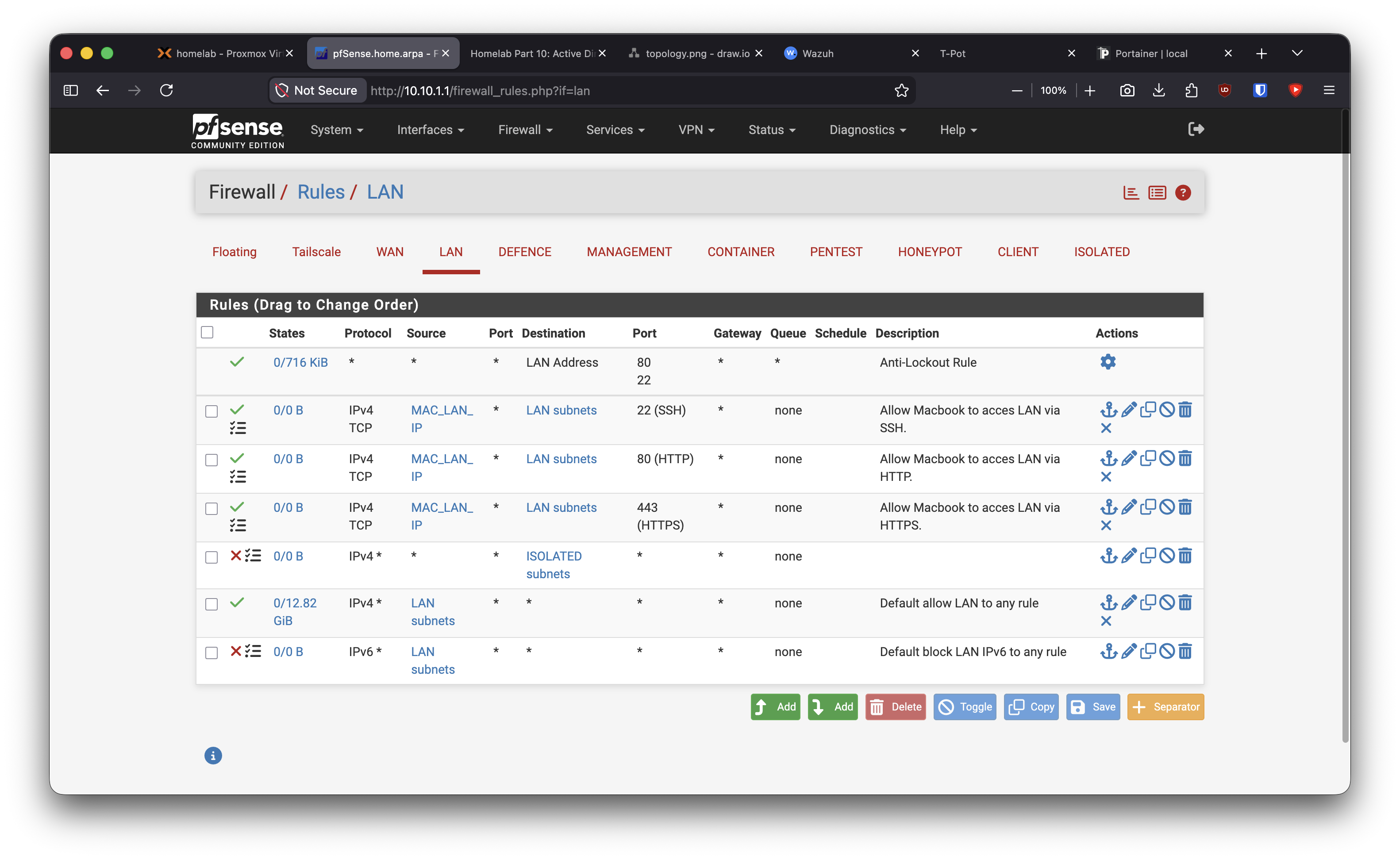Screen dimensions: 1400x860
Task: Edit the ISOLATED subnets block rule
Action: click(1129, 556)
